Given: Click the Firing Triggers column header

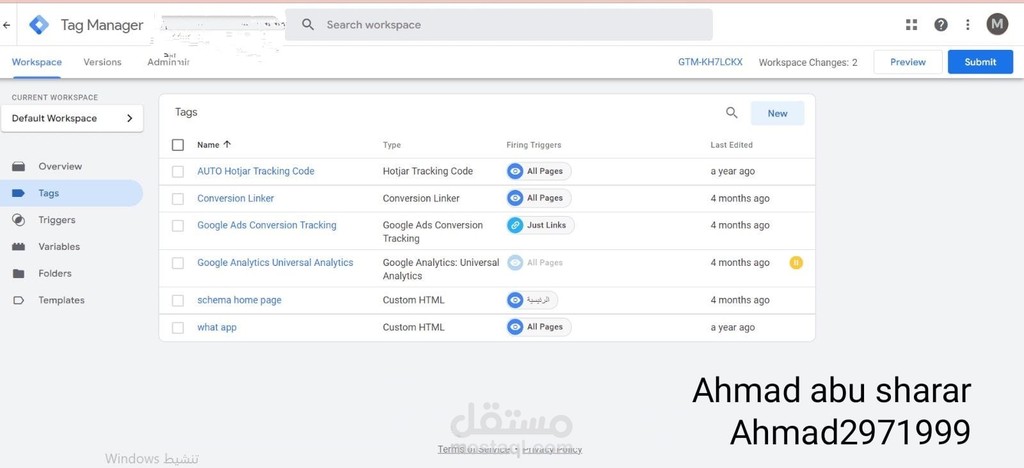Looking at the screenshot, I should [534, 145].
